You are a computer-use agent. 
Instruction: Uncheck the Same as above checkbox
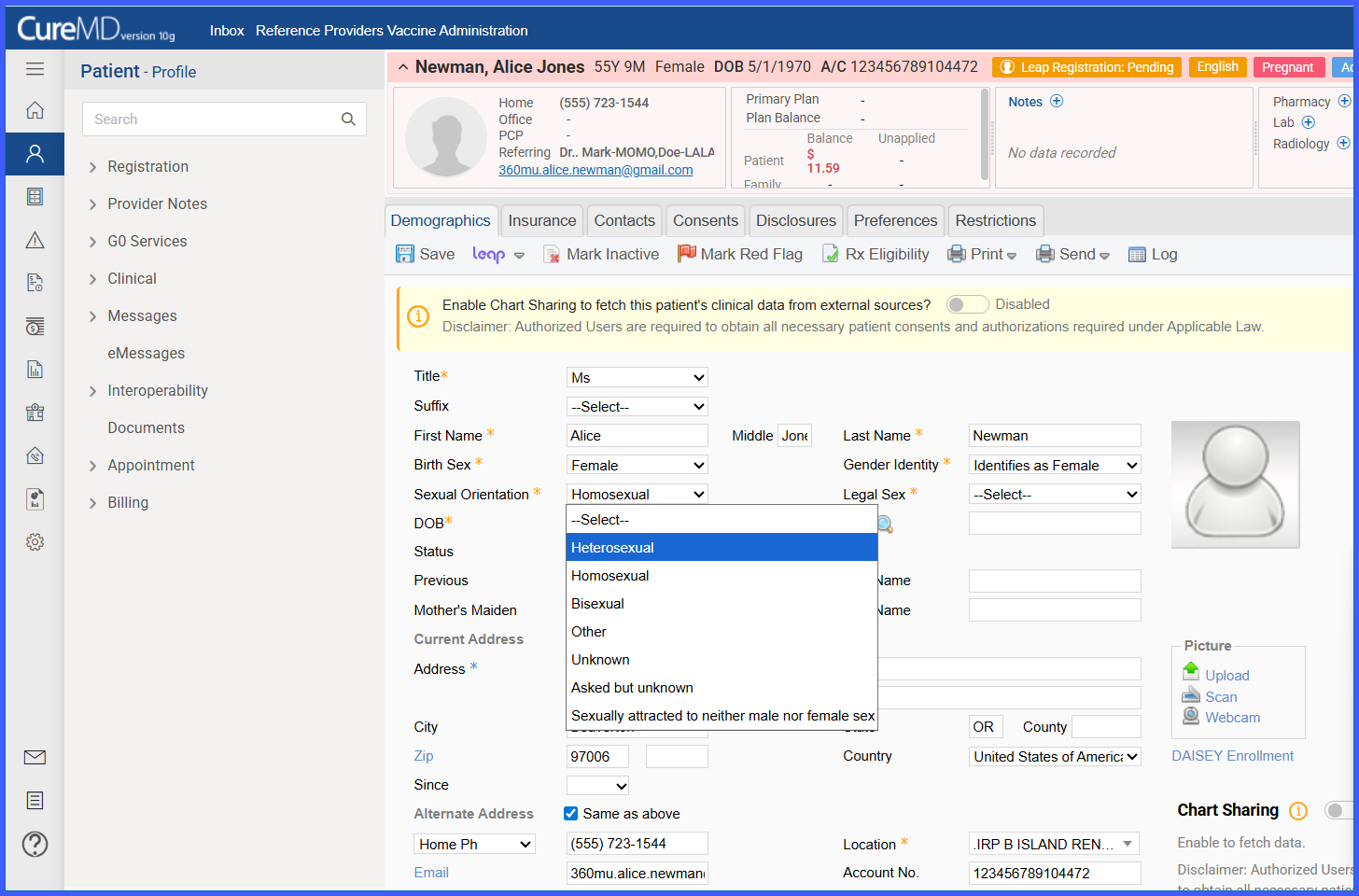tap(570, 814)
